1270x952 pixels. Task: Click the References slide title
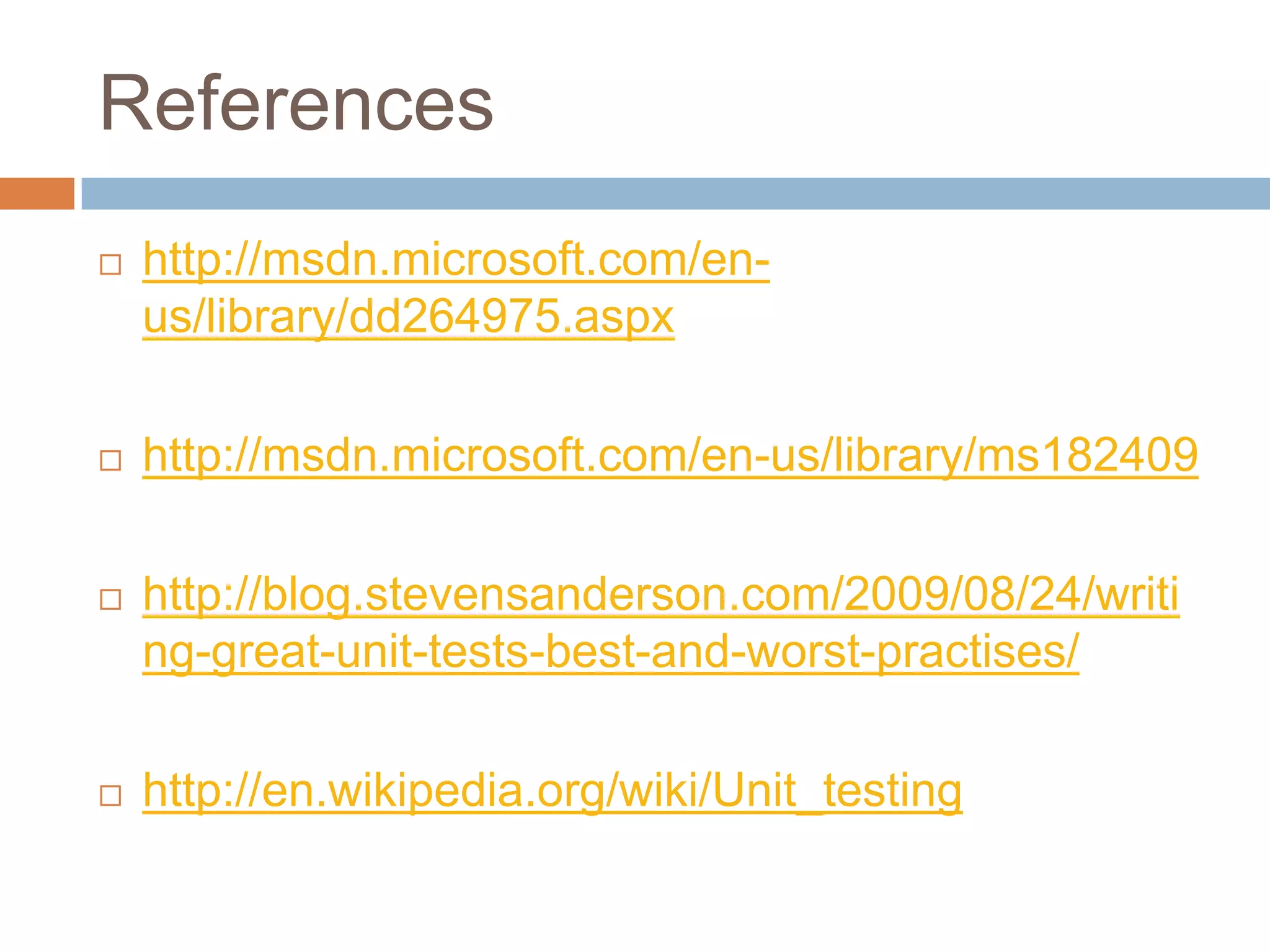pyautogui.click(x=296, y=103)
